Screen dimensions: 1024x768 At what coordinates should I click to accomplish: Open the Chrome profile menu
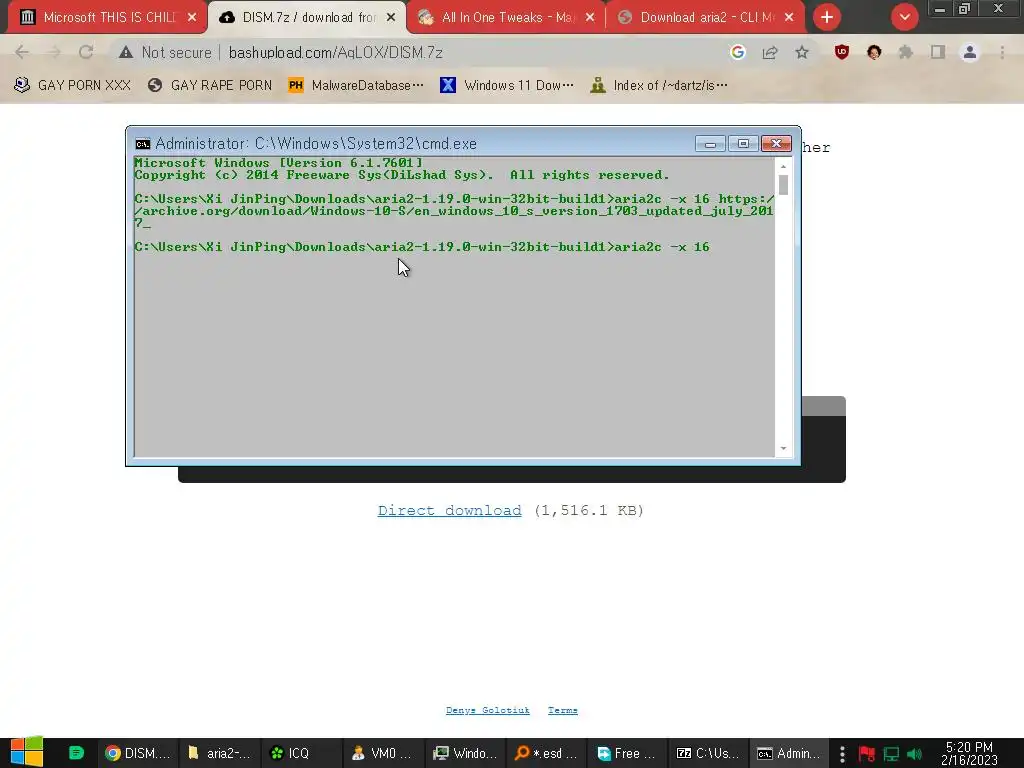[x=970, y=52]
